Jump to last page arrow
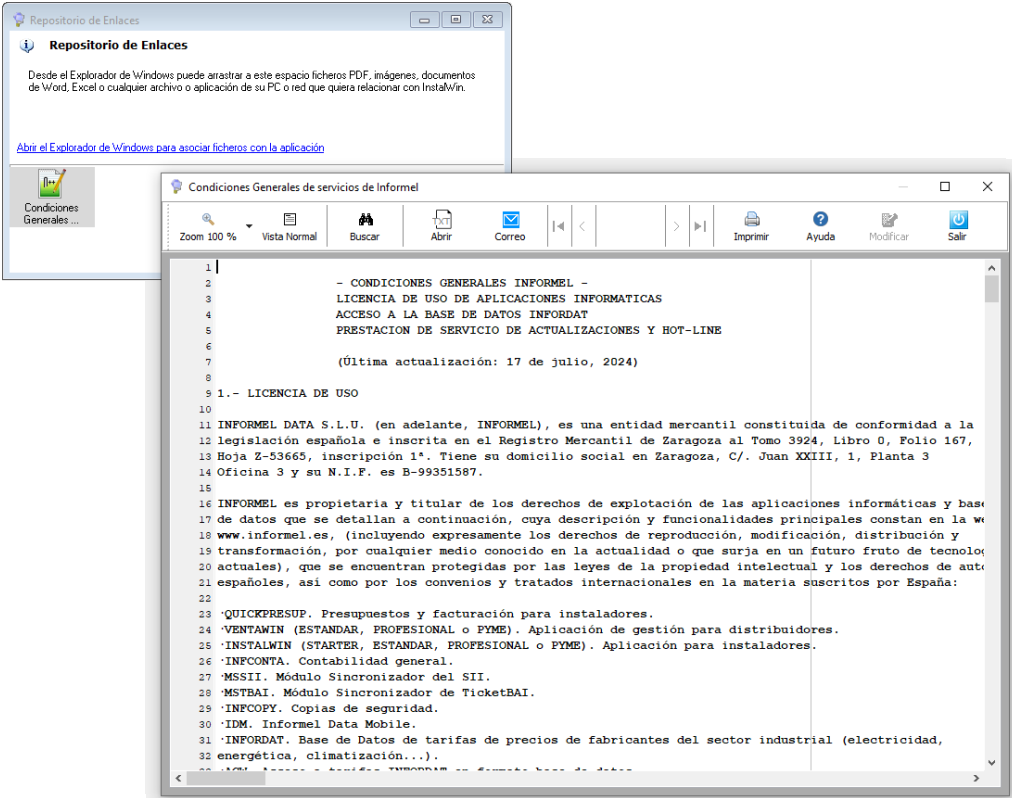 pyautogui.click(x=700, y=226)
